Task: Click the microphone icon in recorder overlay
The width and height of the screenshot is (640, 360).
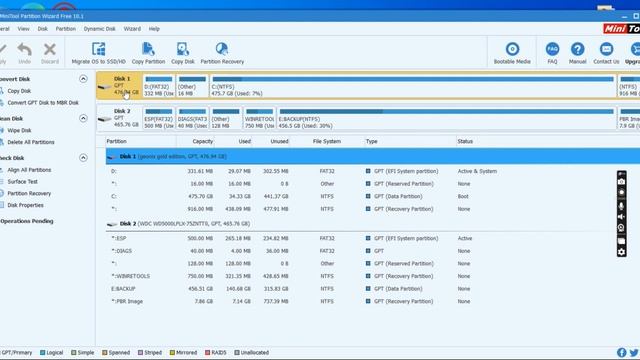Action: point(621,206)
